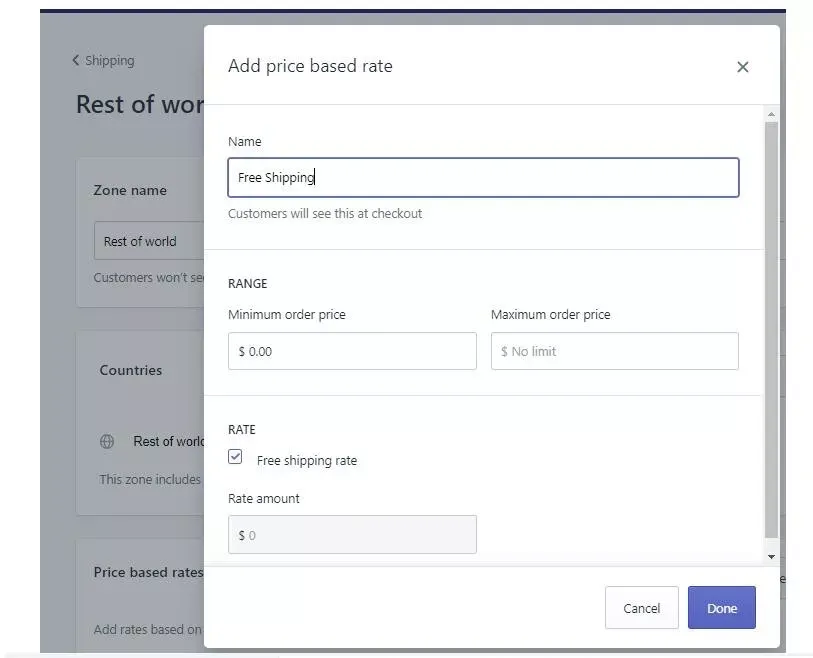The width and height of the screenshot is (813, 658).
Task: Click the Rate amount input box
Action: pos(352,535)
